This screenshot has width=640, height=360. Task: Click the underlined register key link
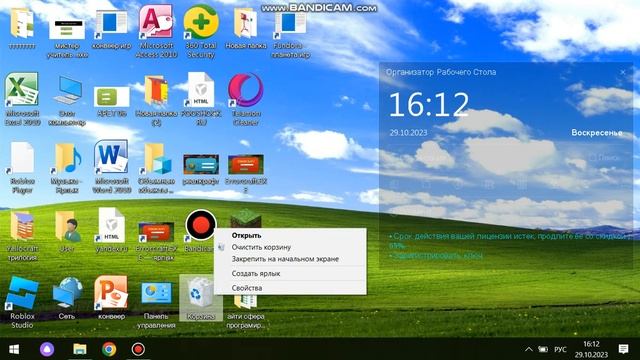[437, 256]
